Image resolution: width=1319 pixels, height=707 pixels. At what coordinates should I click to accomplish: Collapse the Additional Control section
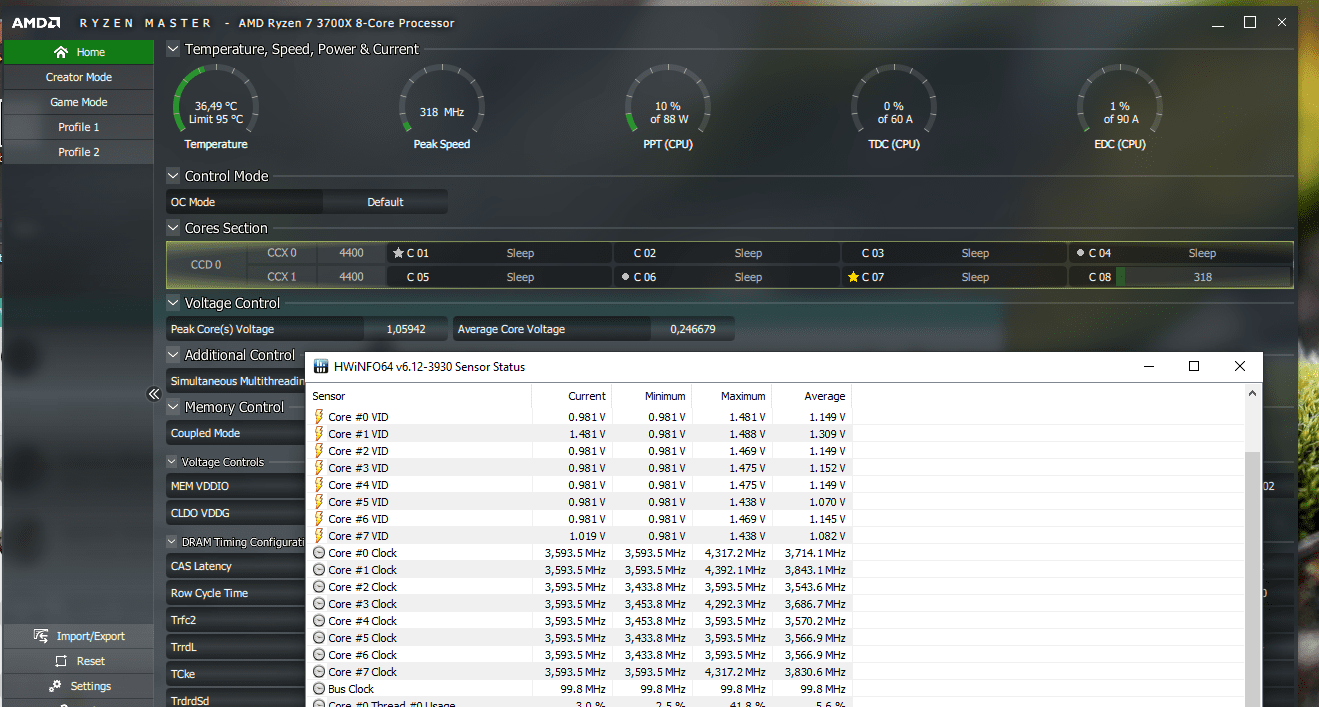(173, 355)
